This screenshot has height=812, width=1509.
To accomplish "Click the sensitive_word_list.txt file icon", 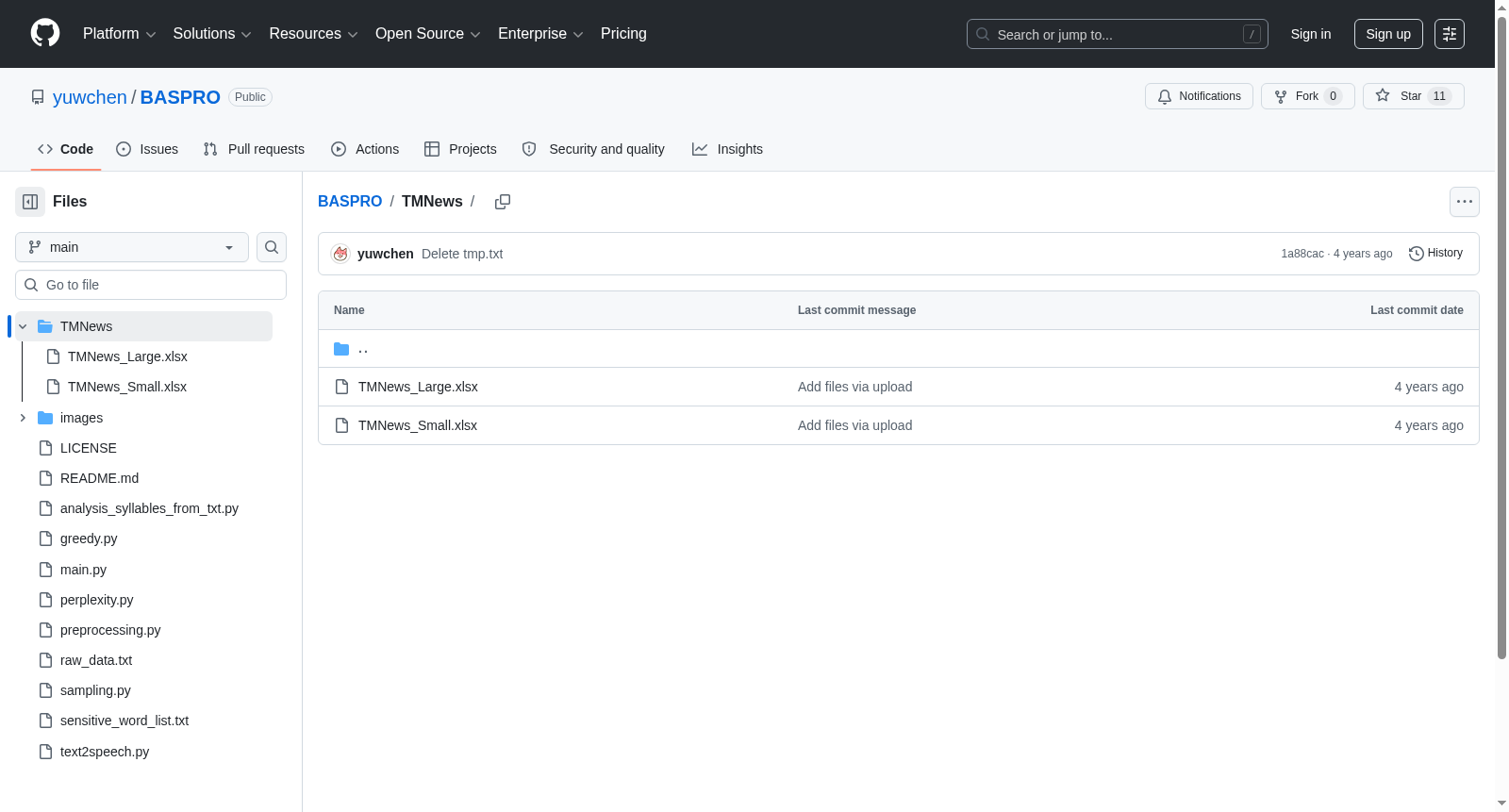I will (45, 721).
